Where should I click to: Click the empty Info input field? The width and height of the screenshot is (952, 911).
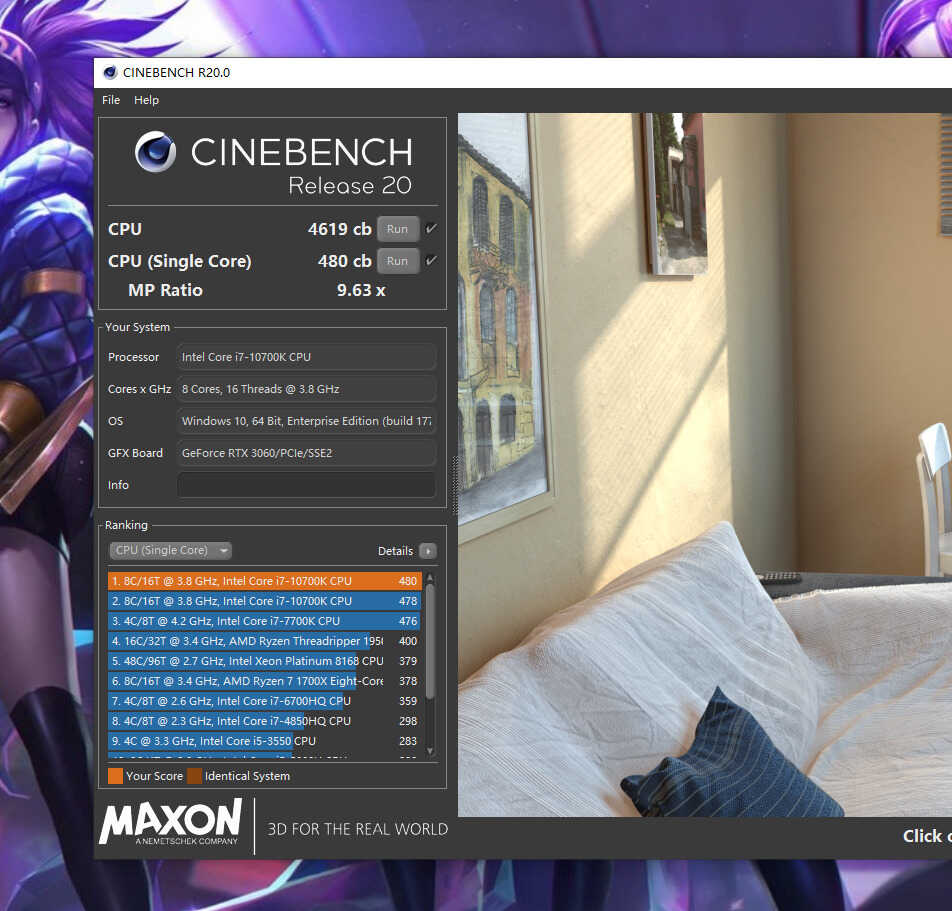click(x=307, y=485)
